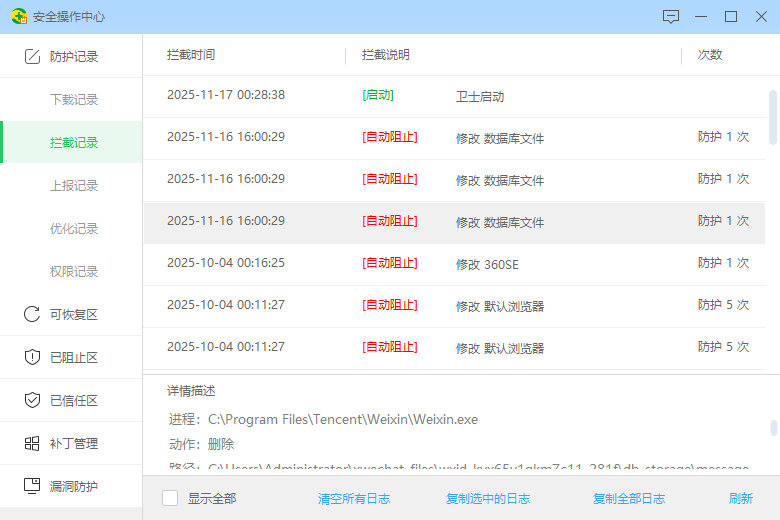Click 复制选中的日志 link
Image resolution: width=780 pixels, height=520 pixels.
tap(488, 499)
